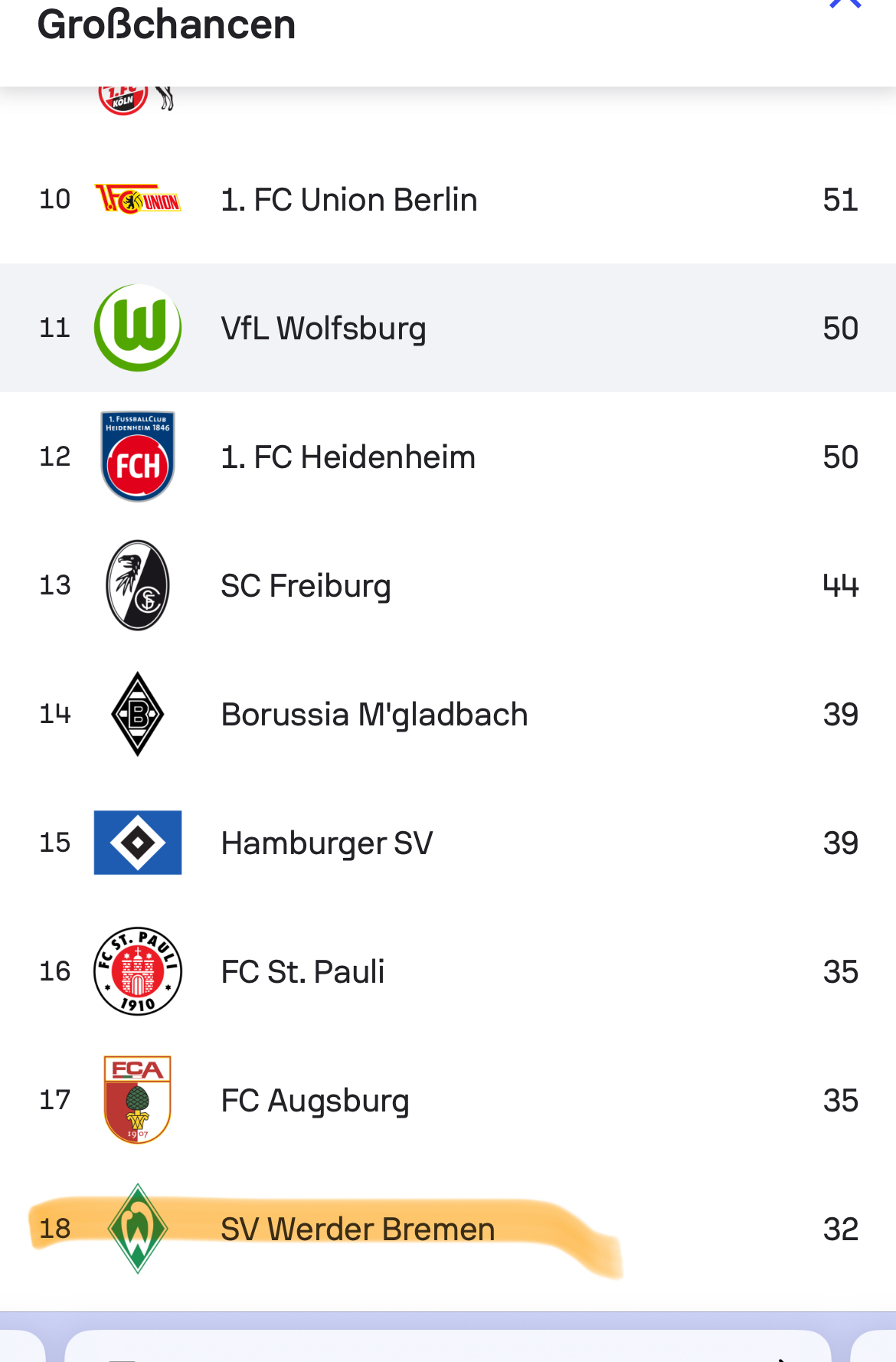The image size is (896, 1362).
Task: Select the Hamburger SV team name
Action: tap(327, 843)
